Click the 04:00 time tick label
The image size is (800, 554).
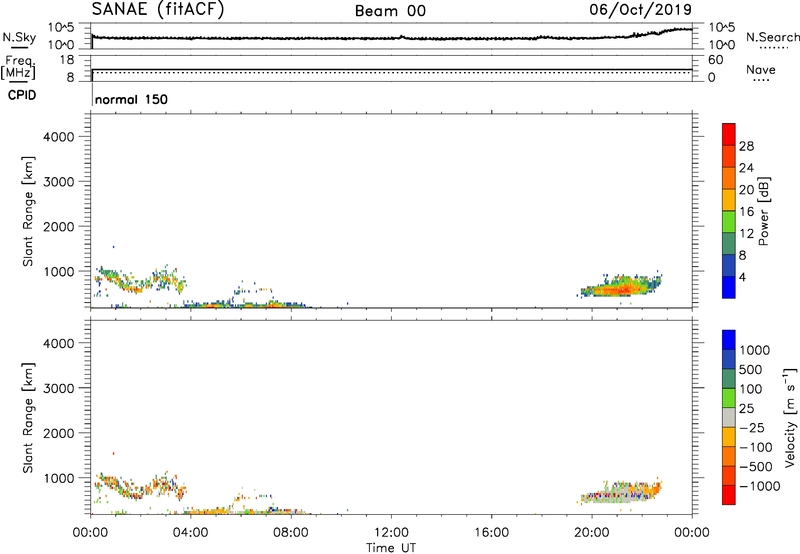[190, 533]
